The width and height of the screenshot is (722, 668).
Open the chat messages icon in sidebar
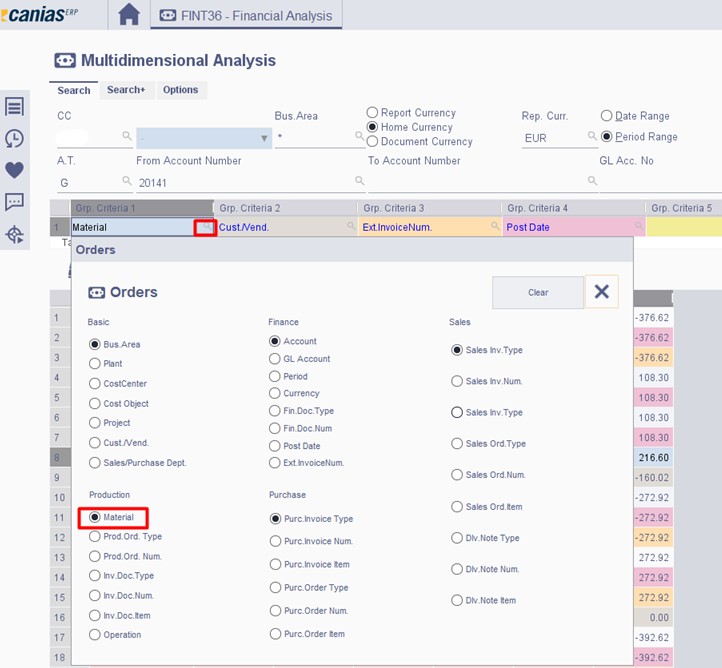(x=14, y=202)
